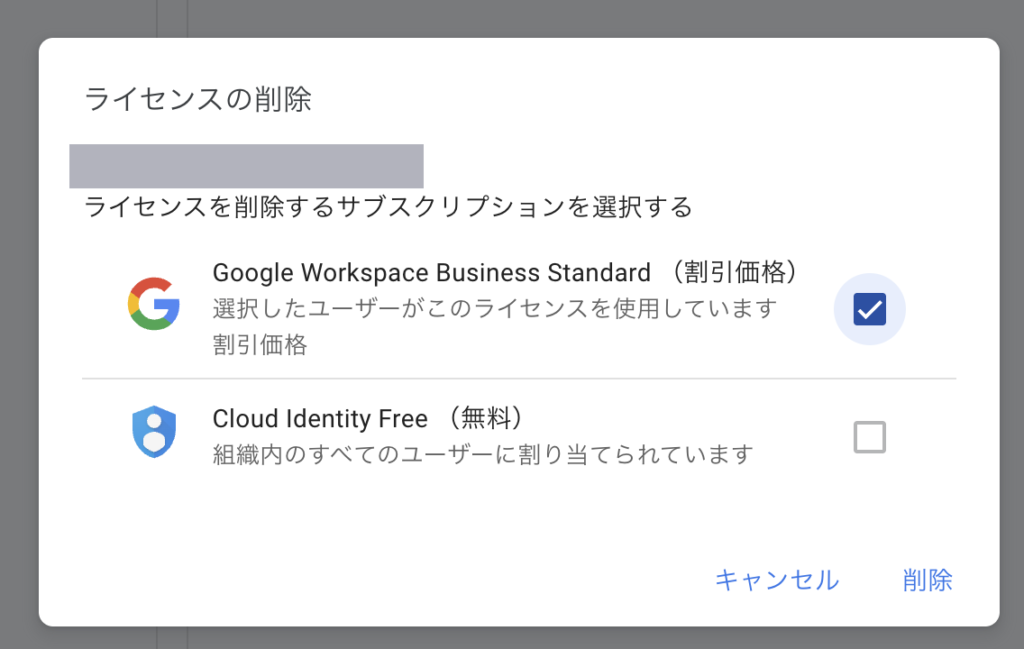Click the 割引価格 line under Workspace description

pyautogui.click(x=260, y=345)
